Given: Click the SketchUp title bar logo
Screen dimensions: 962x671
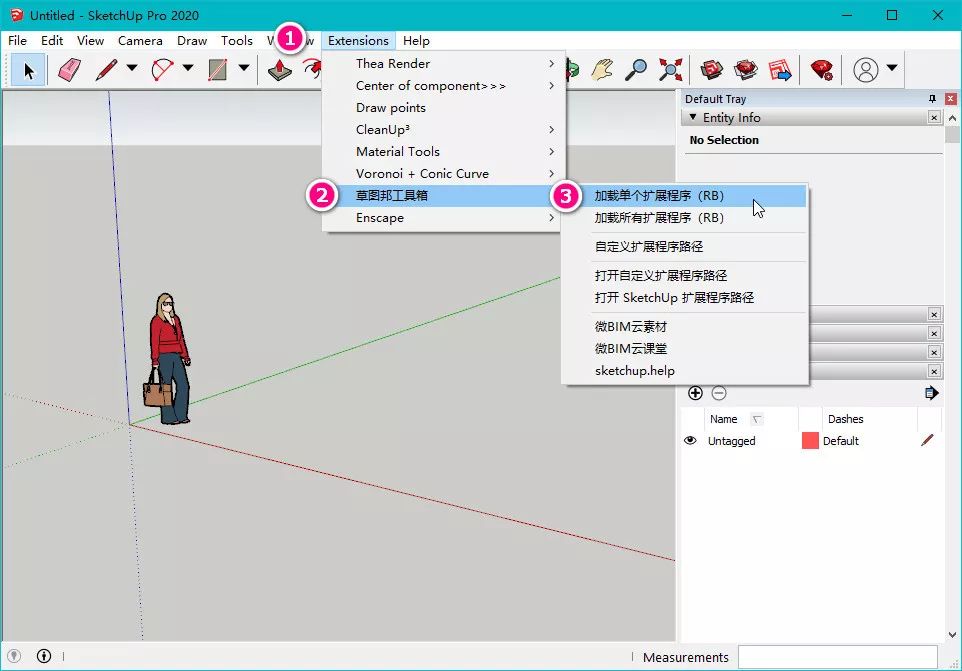Looking at the screenshot, I should point(17,15).
